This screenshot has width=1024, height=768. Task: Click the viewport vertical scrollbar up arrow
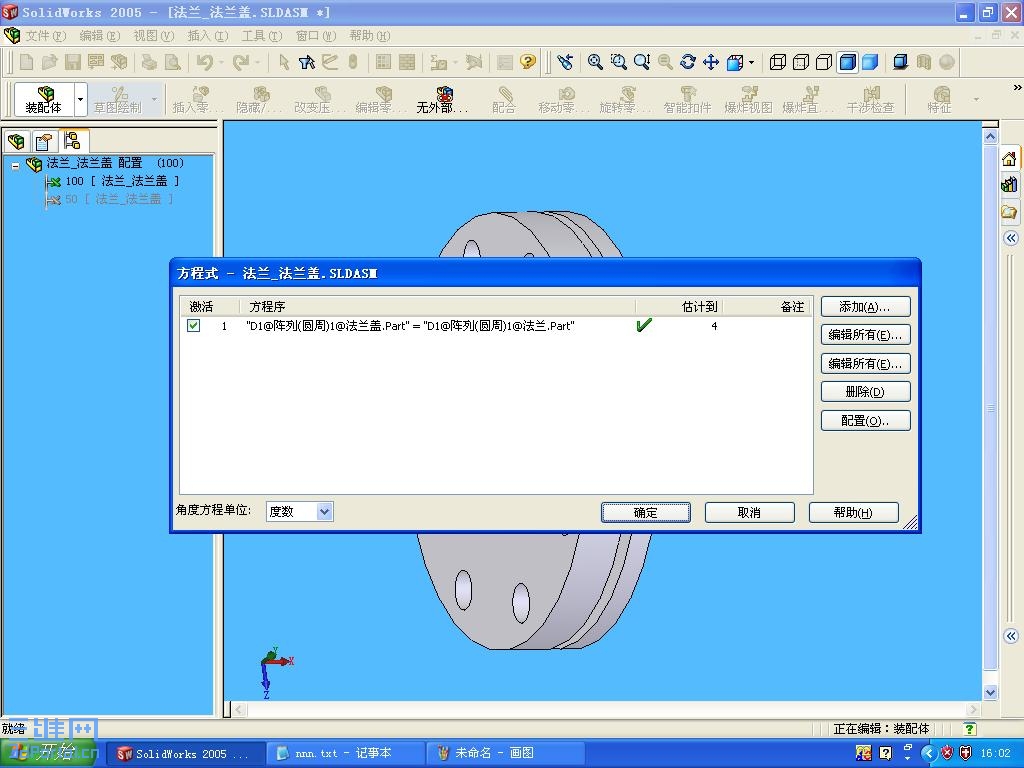pyautogui.click(x=990, y=136)
